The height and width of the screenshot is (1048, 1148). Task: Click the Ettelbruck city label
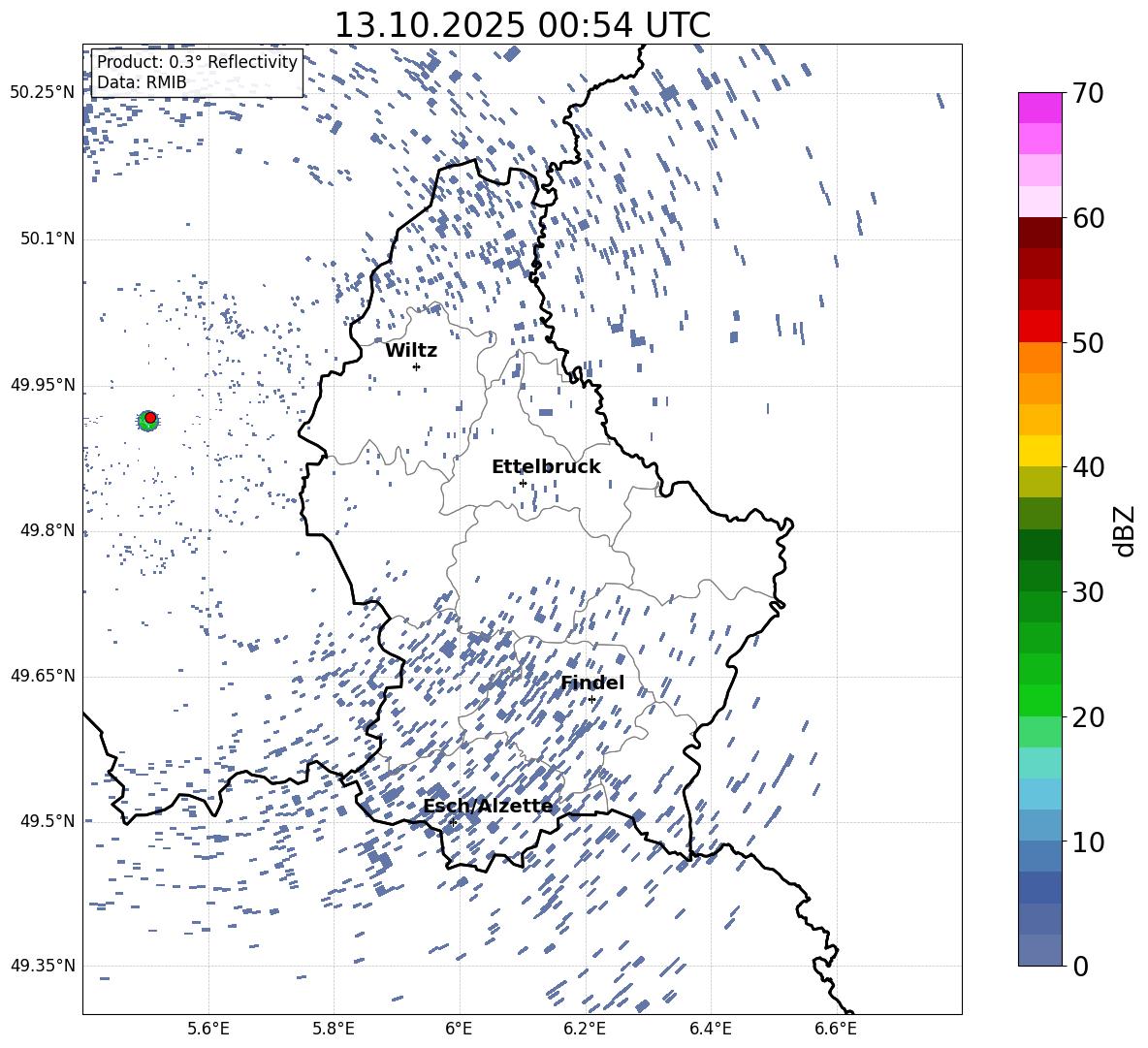click(546, 467)
